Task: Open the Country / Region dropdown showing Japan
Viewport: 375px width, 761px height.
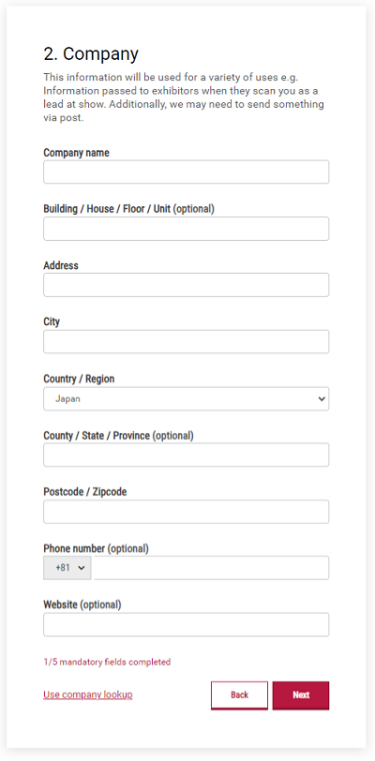Action: pos(186,398)
